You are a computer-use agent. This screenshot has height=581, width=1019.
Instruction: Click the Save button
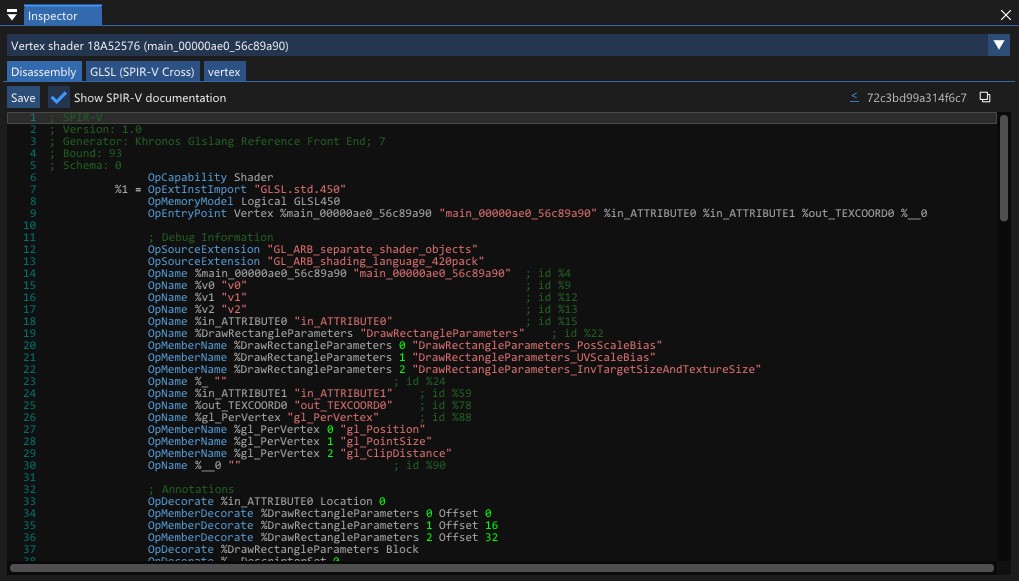(x=23, y=98)
